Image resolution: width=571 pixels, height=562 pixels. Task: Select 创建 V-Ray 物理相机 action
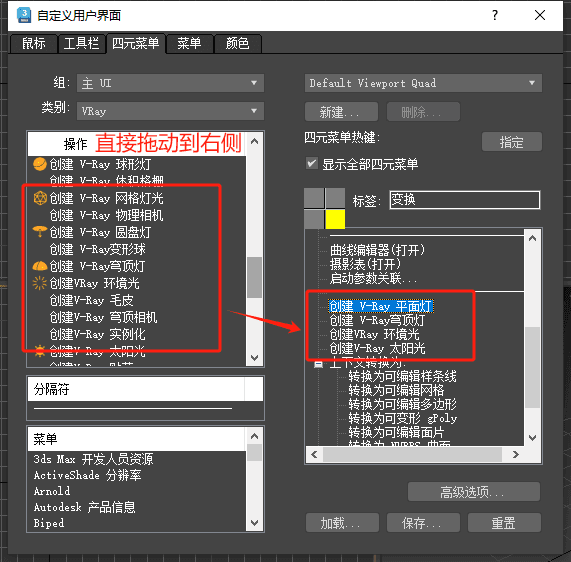pyautogui.click(x=106, y=215)
